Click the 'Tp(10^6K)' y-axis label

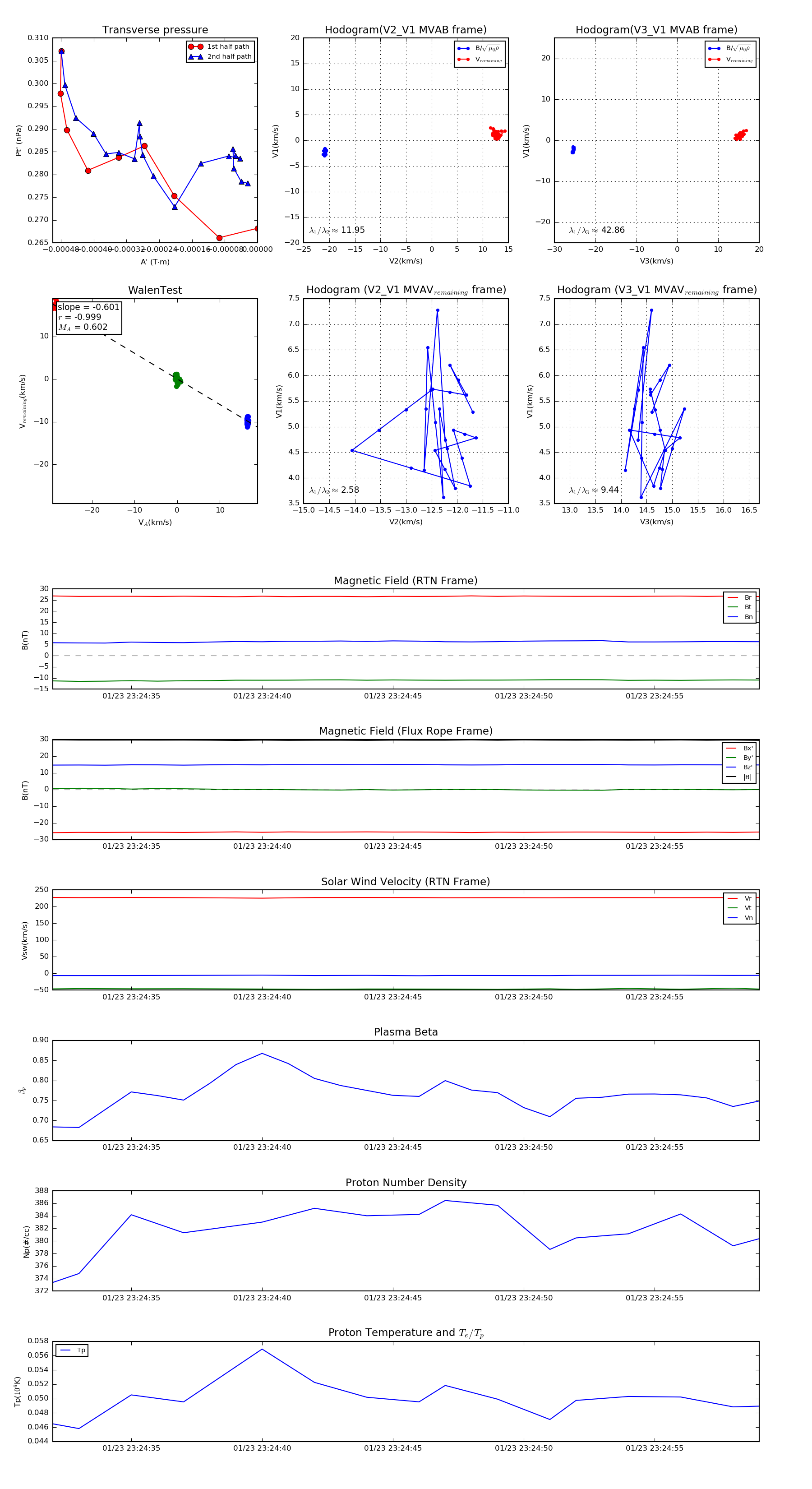pos(18,1392)
